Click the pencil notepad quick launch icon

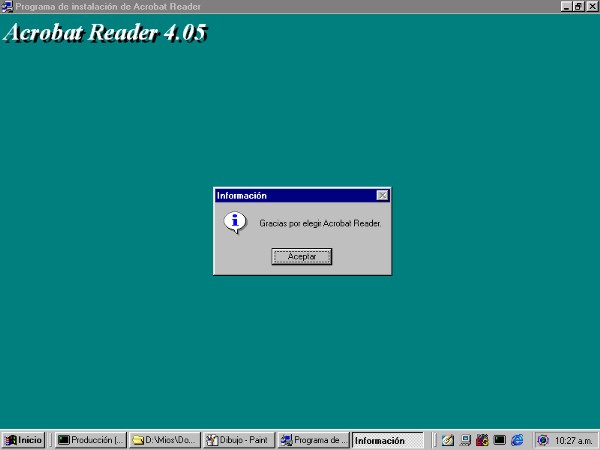point(448,440)
